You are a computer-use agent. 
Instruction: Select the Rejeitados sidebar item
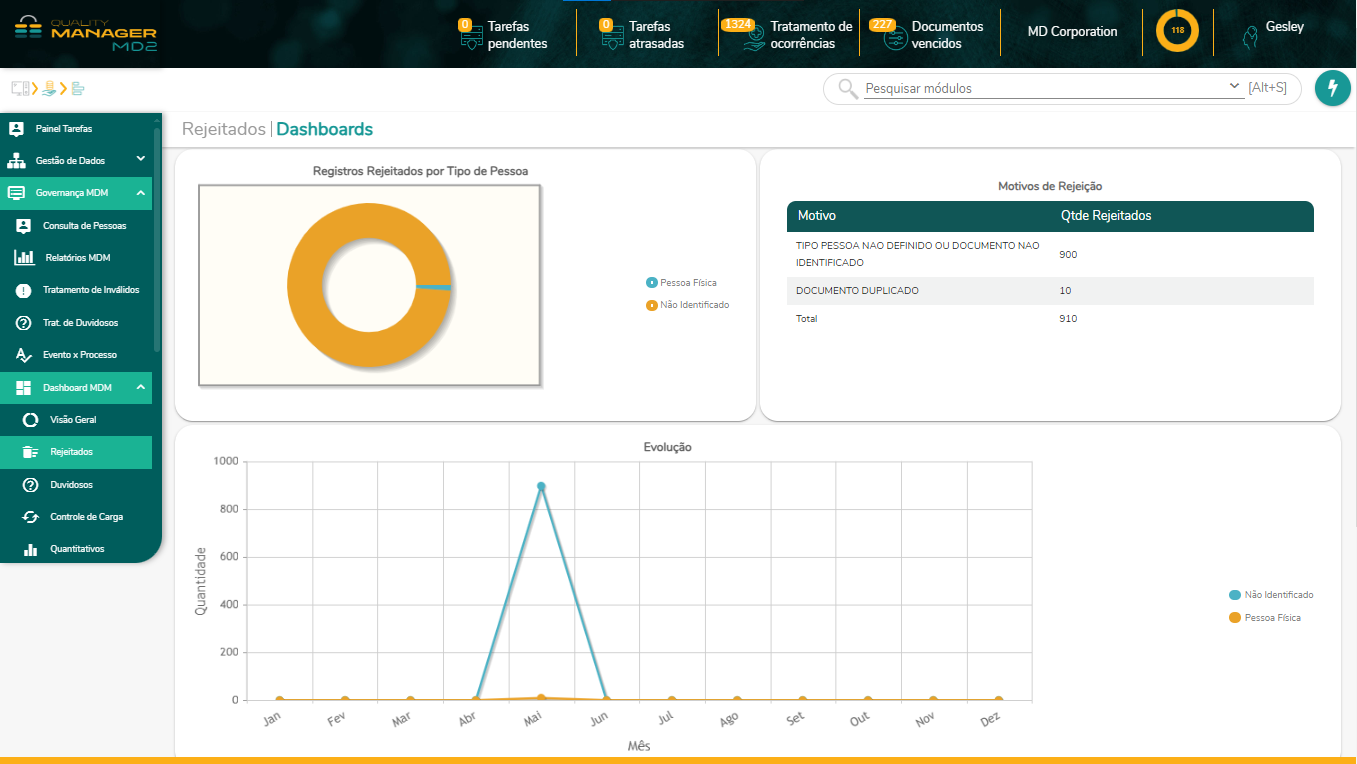pos(76,452)
